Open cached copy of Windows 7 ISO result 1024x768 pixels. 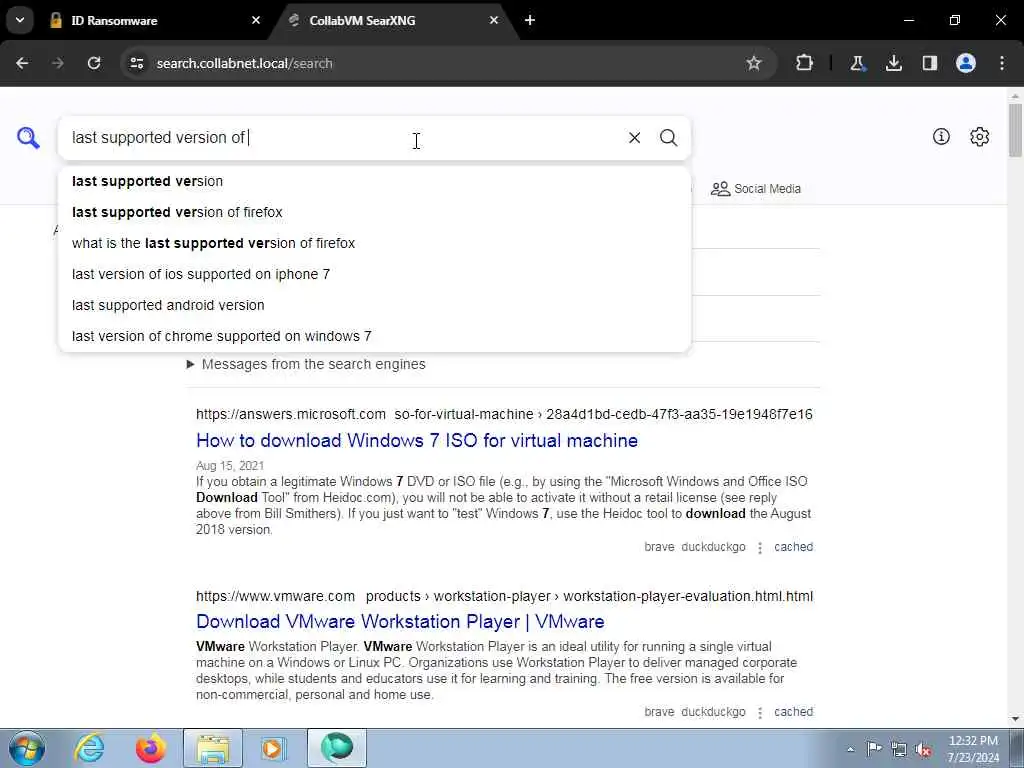(x=793, y=547)
